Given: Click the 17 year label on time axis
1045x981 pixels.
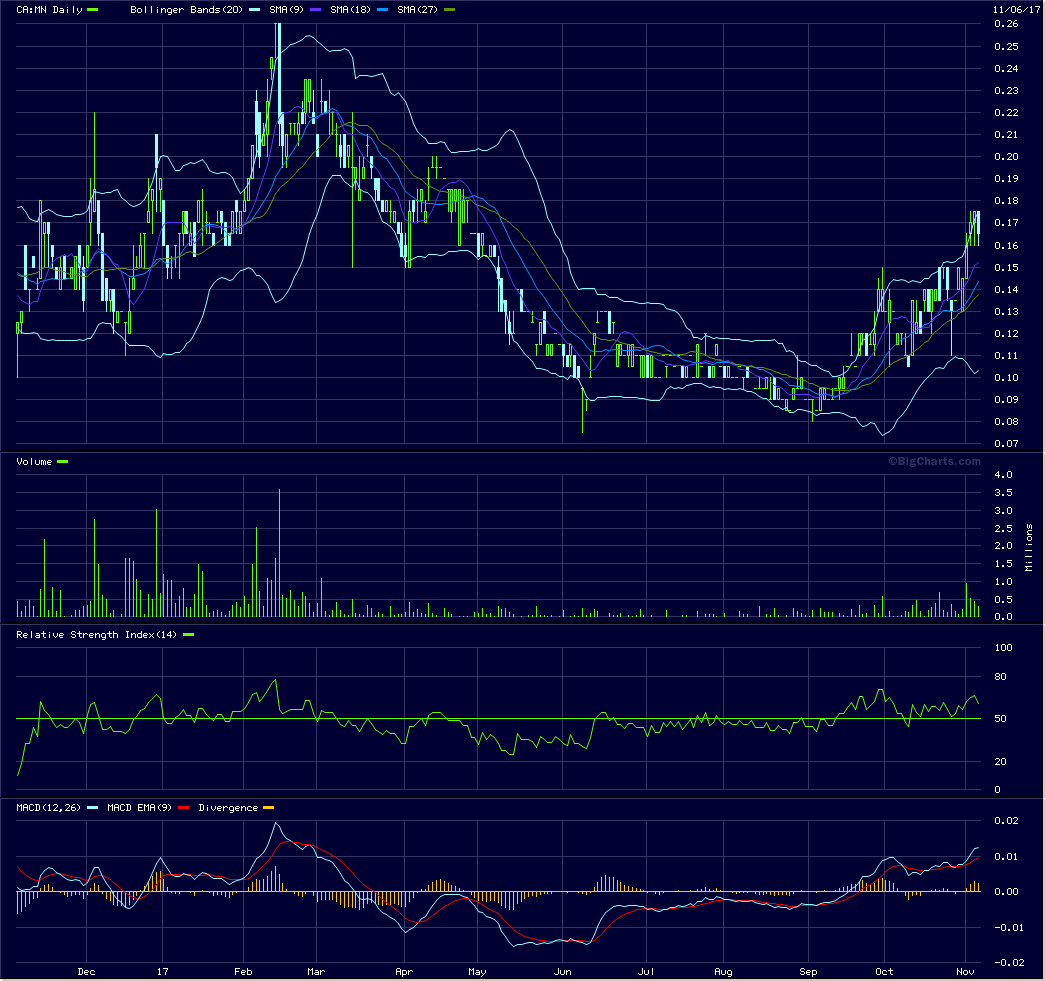Looking at the screenshot, I should tap(163, 972).
